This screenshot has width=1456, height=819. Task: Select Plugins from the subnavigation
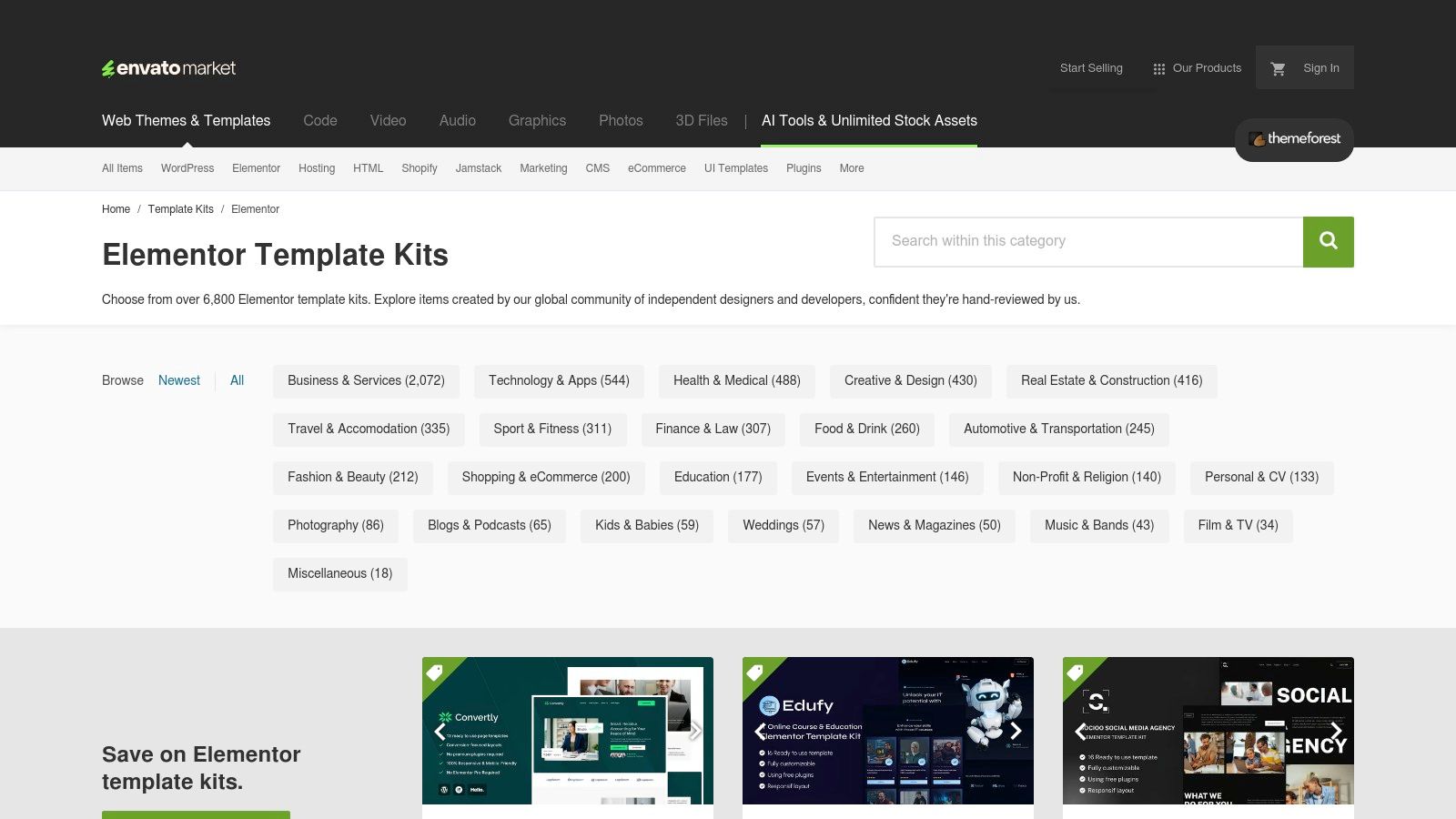(804, 168)
